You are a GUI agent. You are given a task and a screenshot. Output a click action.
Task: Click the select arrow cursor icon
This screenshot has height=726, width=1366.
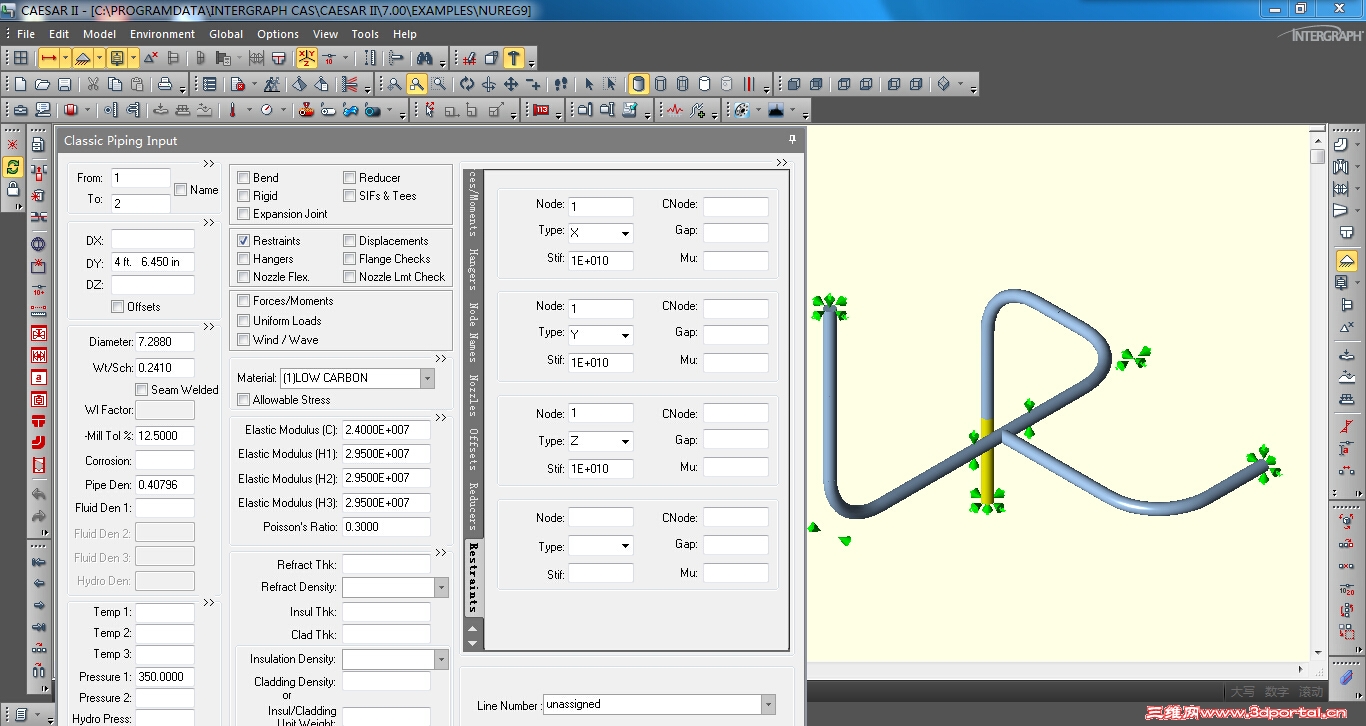[589, 85]
